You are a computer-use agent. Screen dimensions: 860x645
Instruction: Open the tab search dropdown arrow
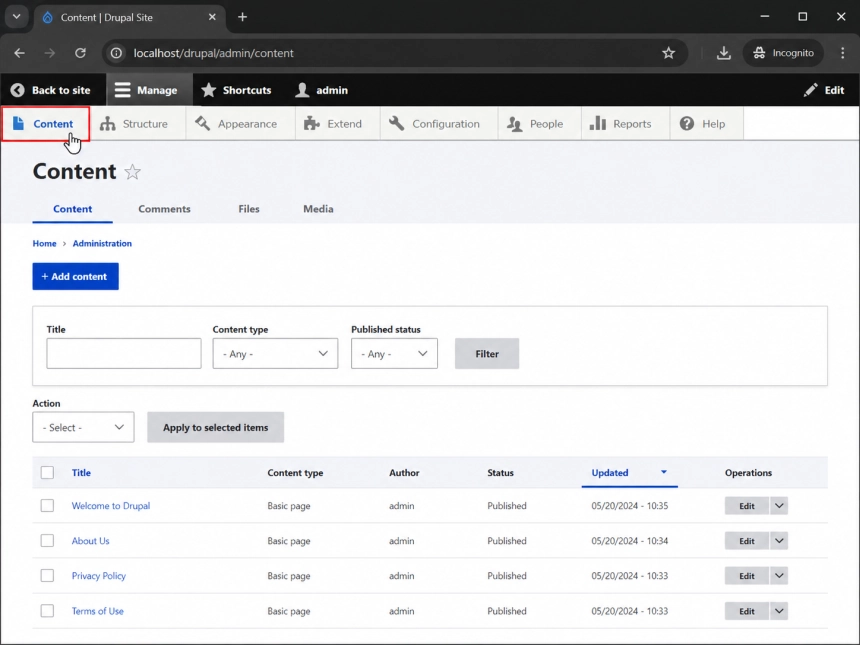(x=16, y=16)
